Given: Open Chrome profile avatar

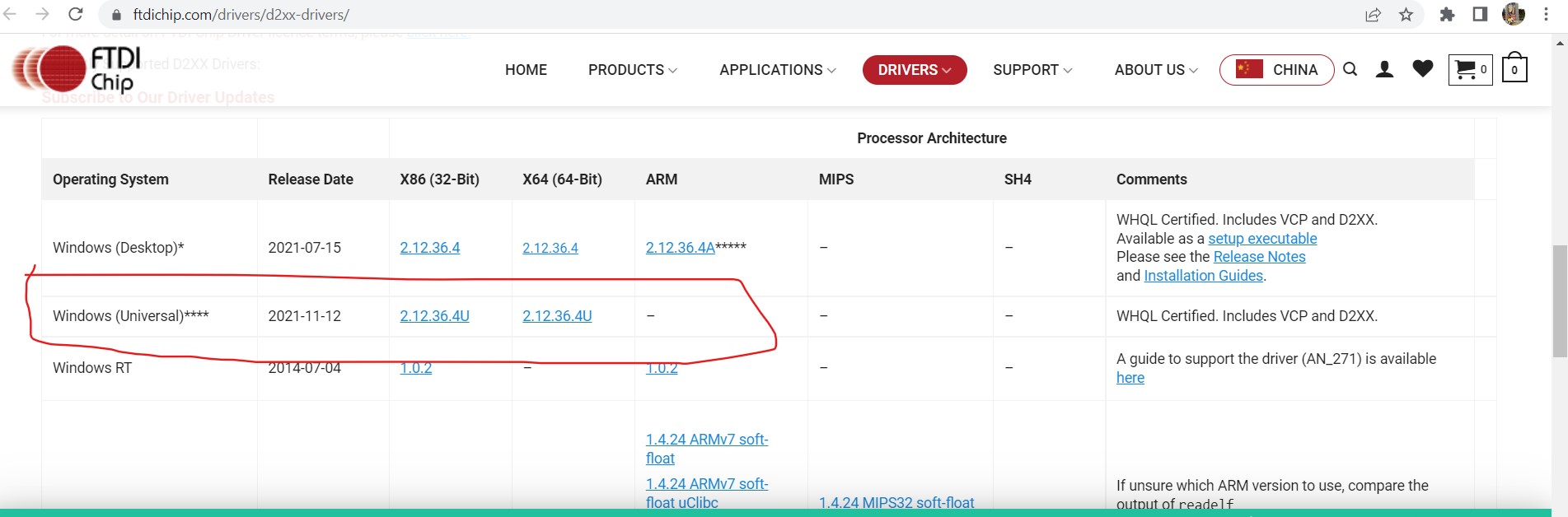Looking at the screenshot, I should click(1514, 14).
